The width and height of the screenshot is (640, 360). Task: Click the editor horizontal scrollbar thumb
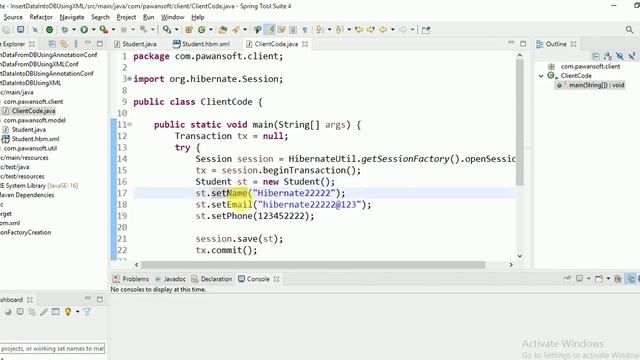coord(313,265)
